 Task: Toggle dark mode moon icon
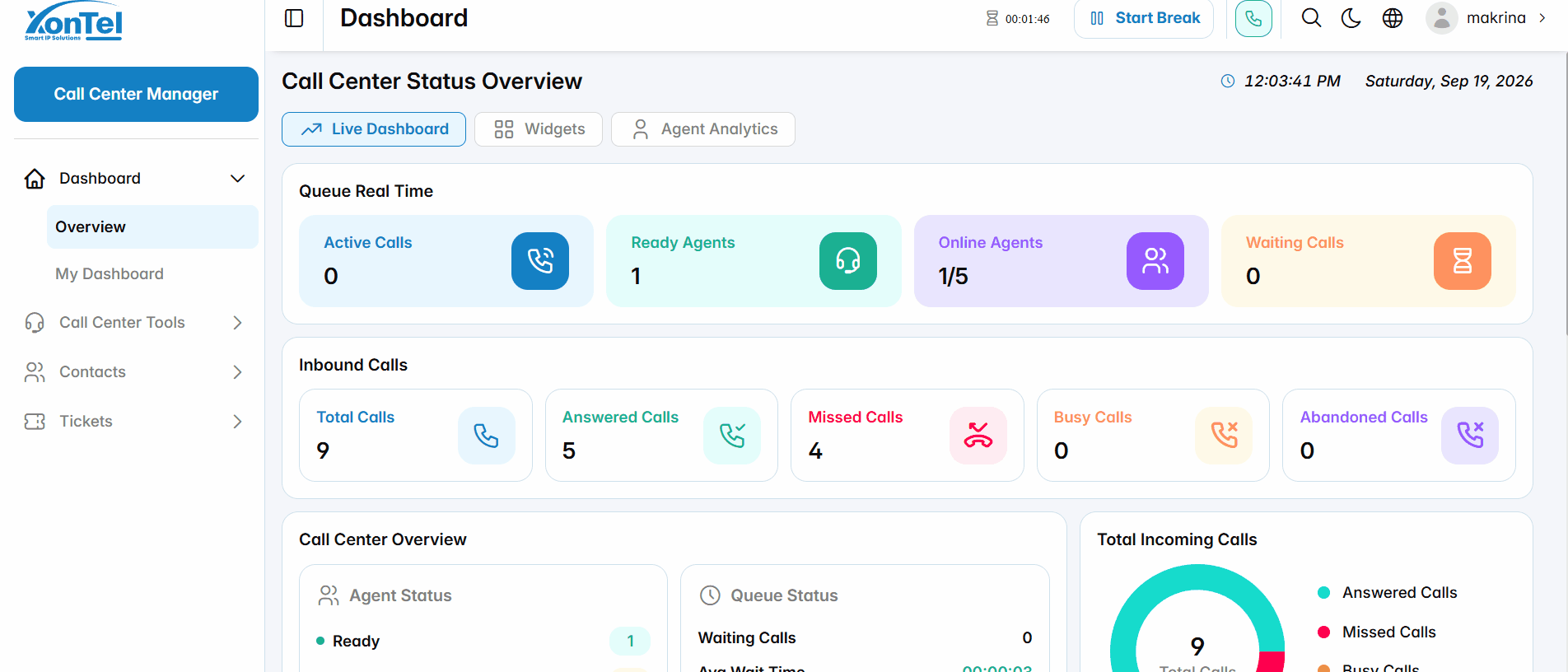point(1351,18)
